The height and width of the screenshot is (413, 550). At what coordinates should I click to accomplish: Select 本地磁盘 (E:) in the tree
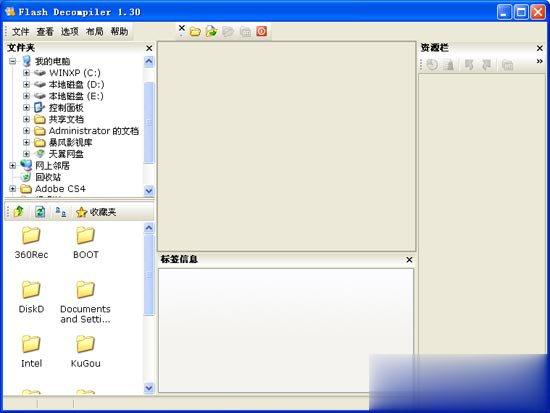(76, 96)
